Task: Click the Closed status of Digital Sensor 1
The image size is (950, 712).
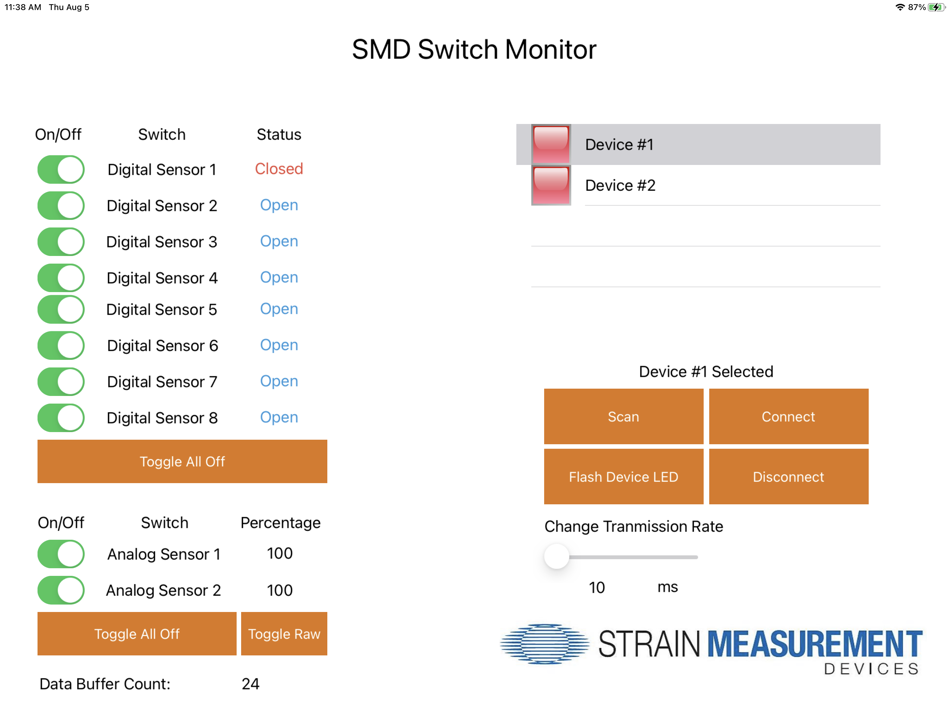Action: pyautogui.click(x=279, y=168)
